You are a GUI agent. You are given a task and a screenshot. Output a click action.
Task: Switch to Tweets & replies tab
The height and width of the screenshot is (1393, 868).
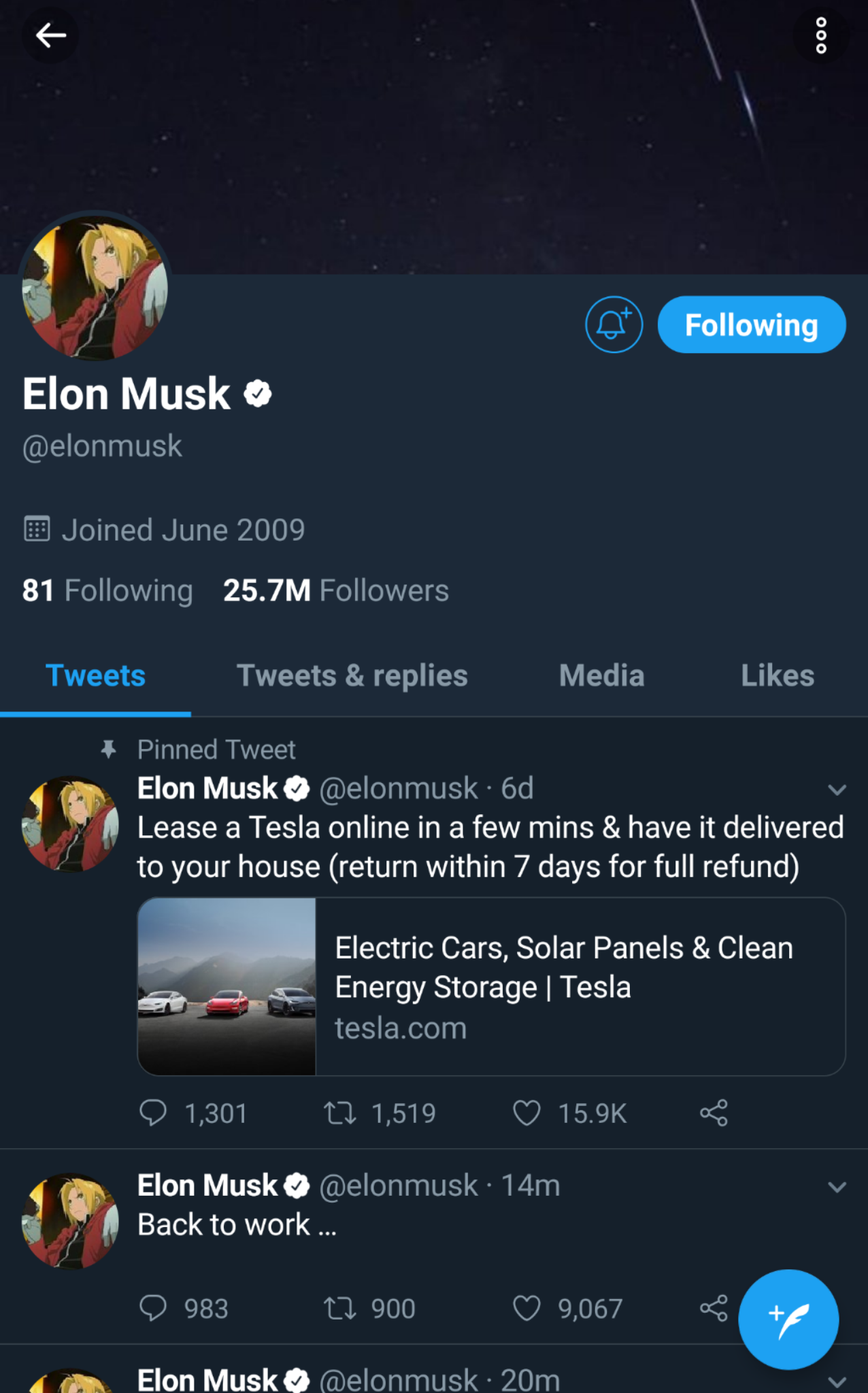click(x=352, y=676)
